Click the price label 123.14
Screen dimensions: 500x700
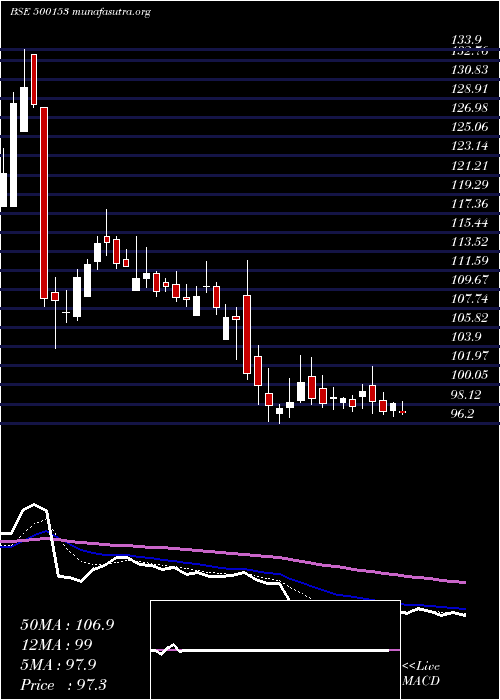(x=468, y=146)
